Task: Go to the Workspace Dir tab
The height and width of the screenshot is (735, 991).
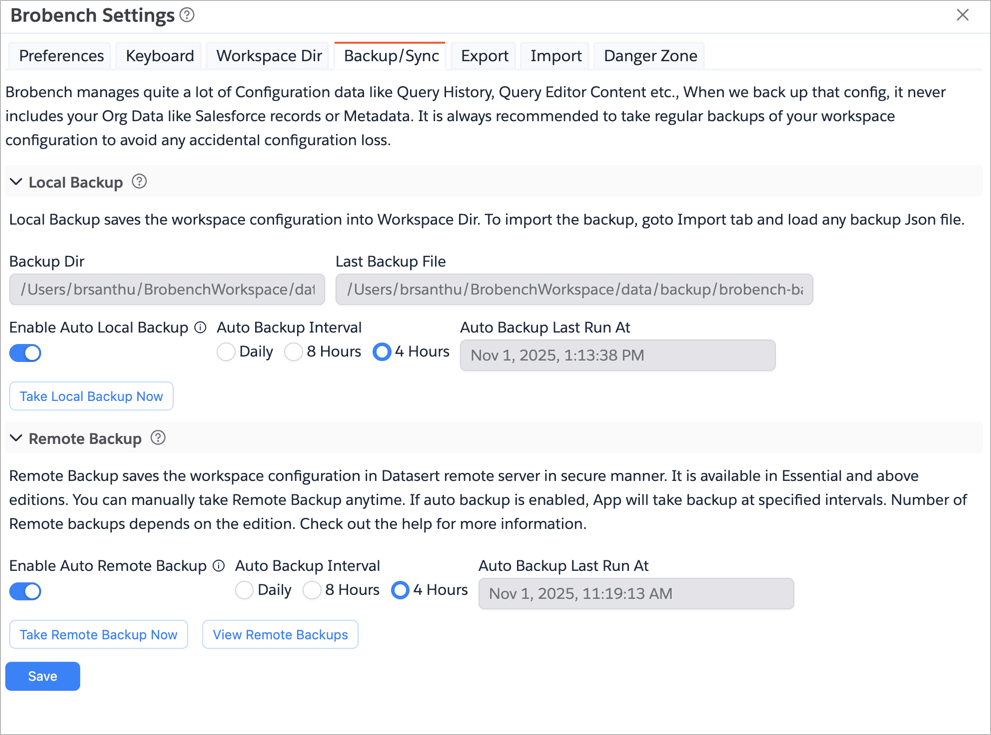Action: (x=269, y=56)
